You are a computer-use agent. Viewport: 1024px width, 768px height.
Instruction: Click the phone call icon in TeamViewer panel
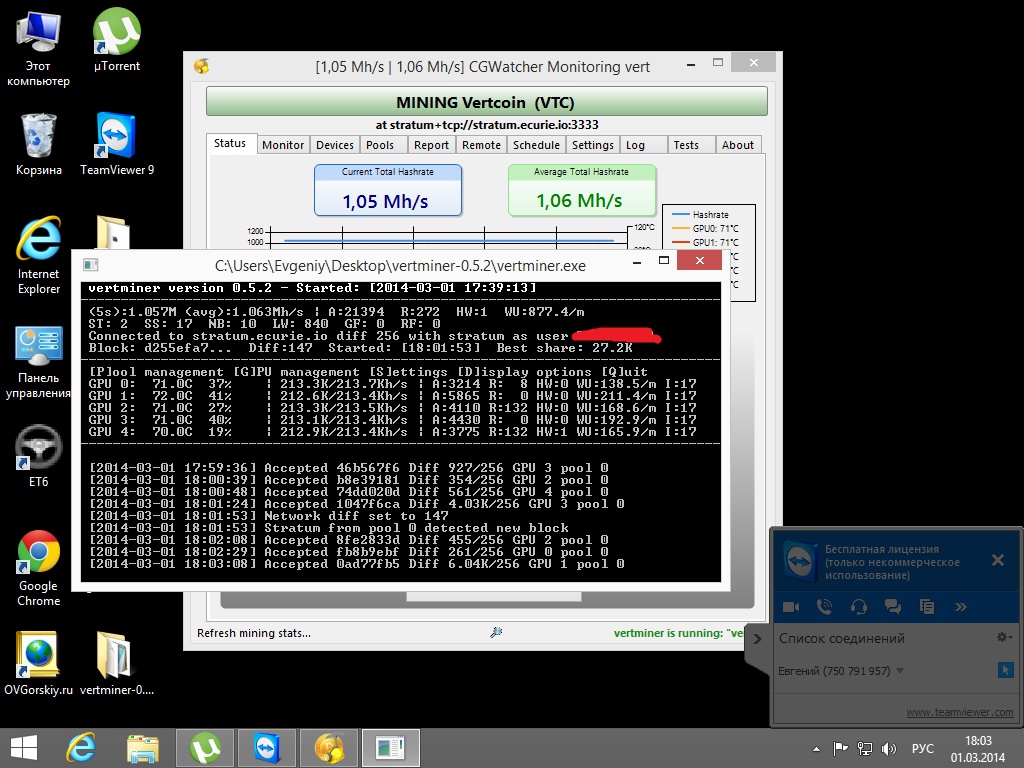coord(825,607)
